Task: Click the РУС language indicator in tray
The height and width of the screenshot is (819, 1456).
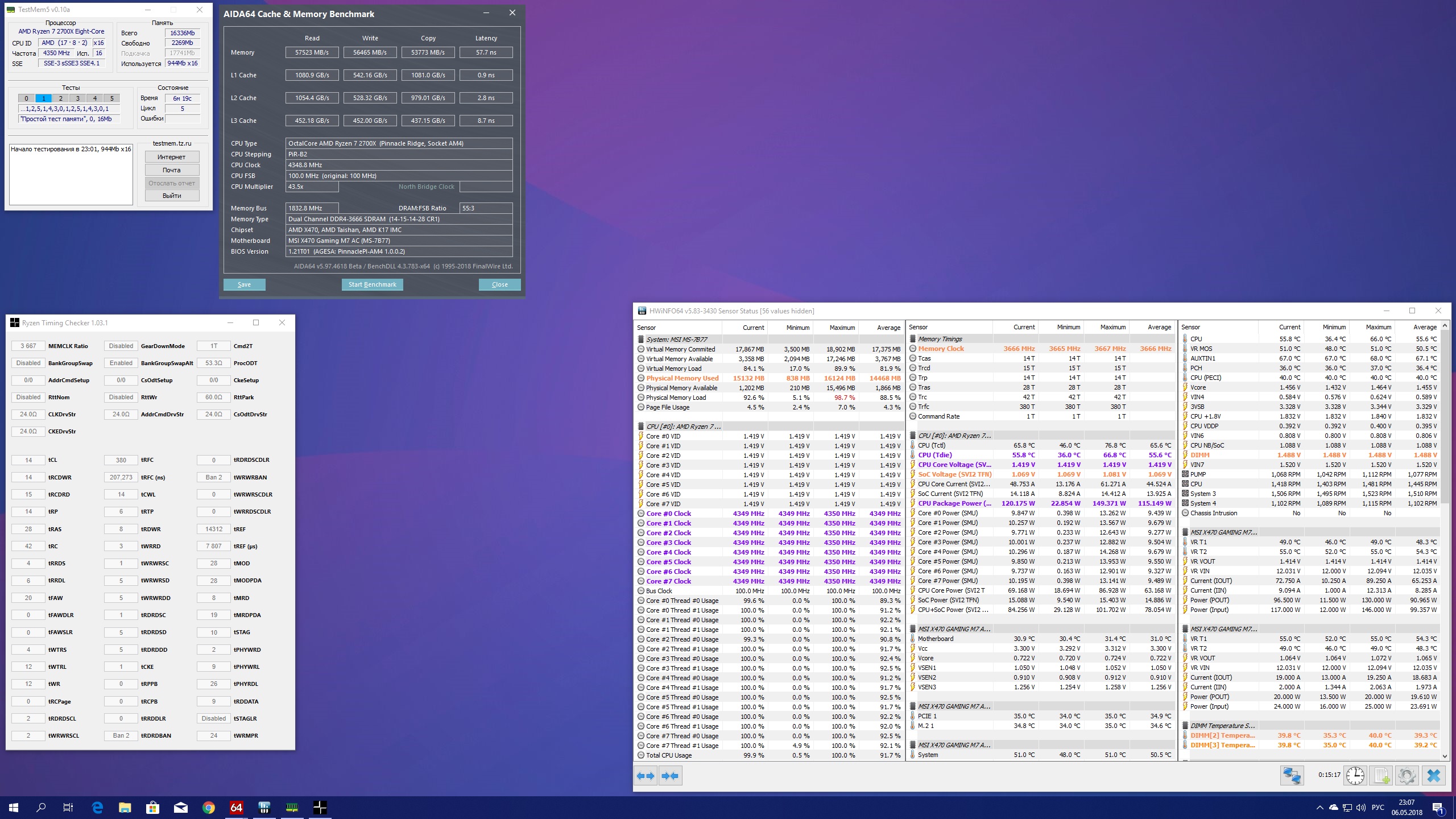Action: pyautogui.click(x=1378, y=808)
